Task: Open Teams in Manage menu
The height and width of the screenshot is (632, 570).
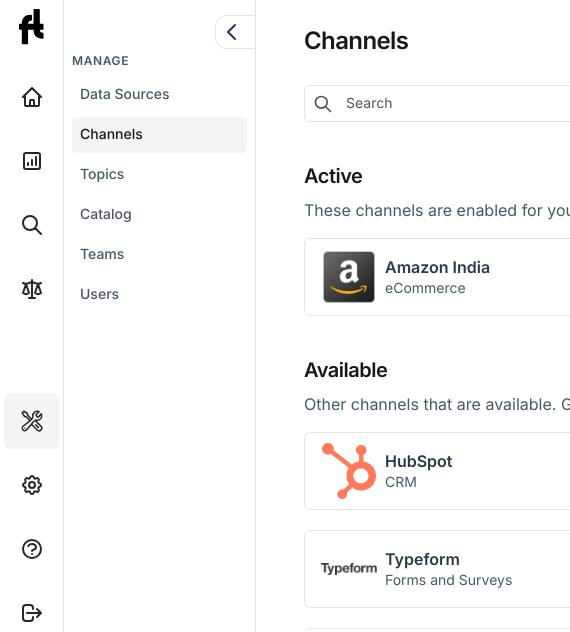Action: coord(159,254)
